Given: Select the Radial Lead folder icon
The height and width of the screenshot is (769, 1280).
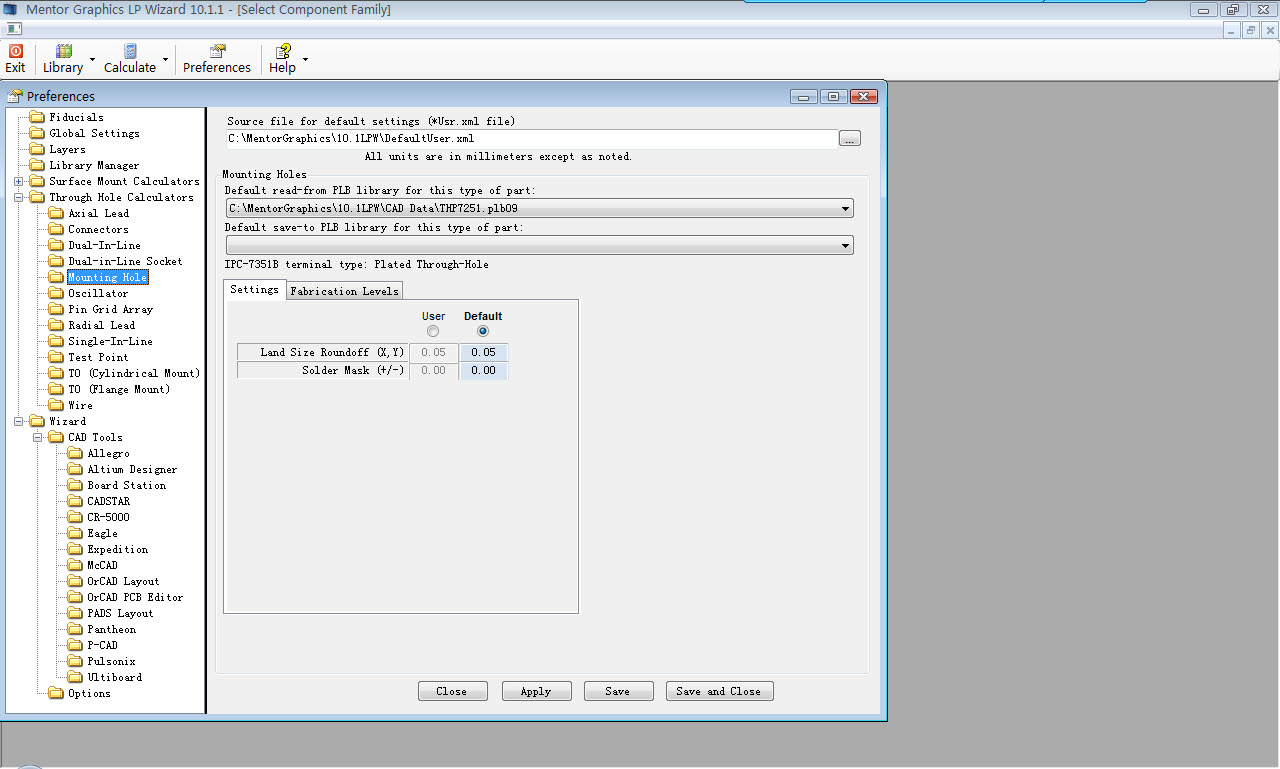Looking at the screenshot, I should (56, 325).
